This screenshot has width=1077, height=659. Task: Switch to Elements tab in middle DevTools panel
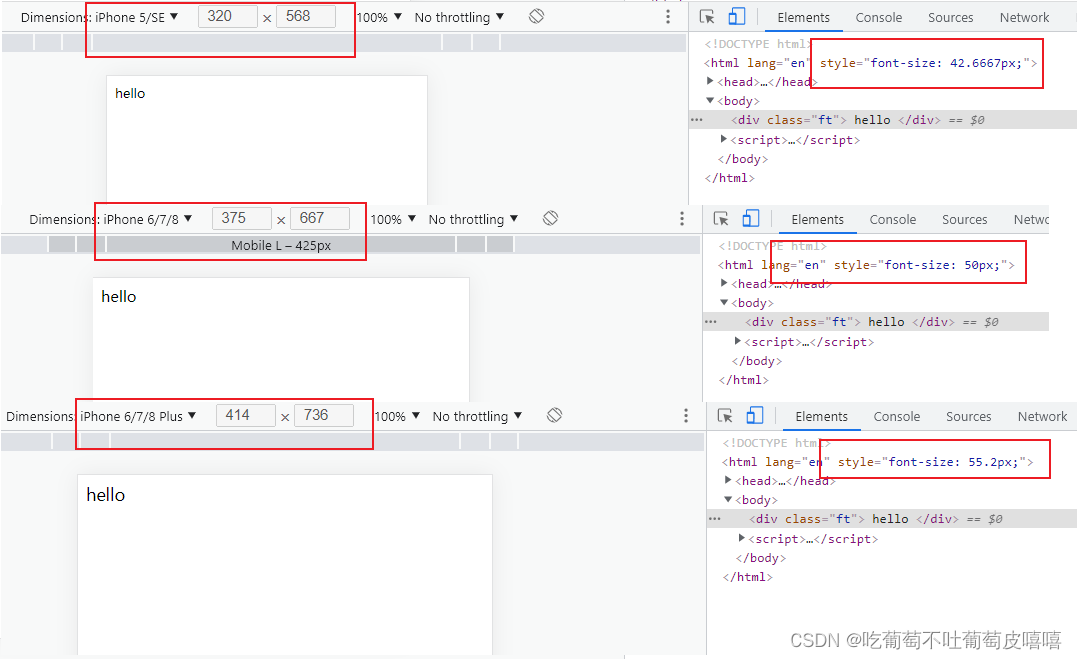[x=817, y=220]
